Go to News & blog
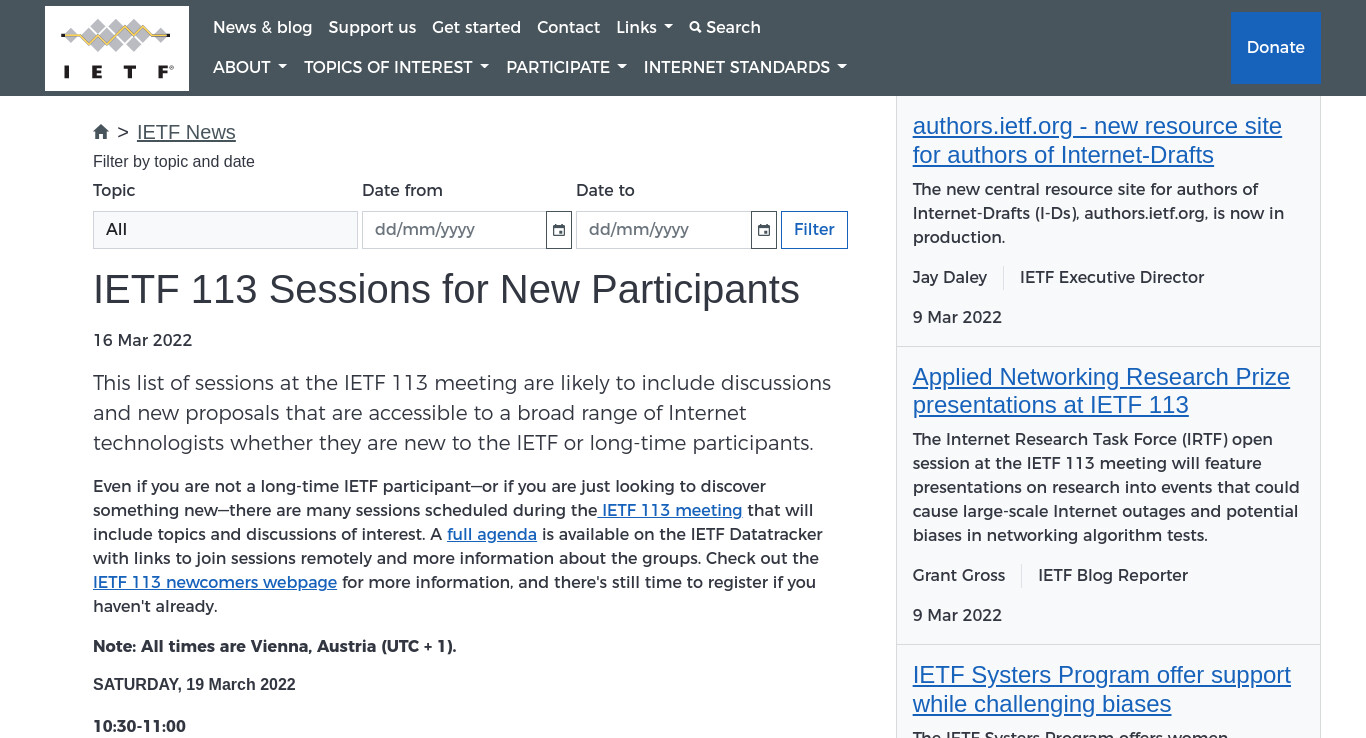This screenshot has width=1366, height=738. (x=262, y=27)
